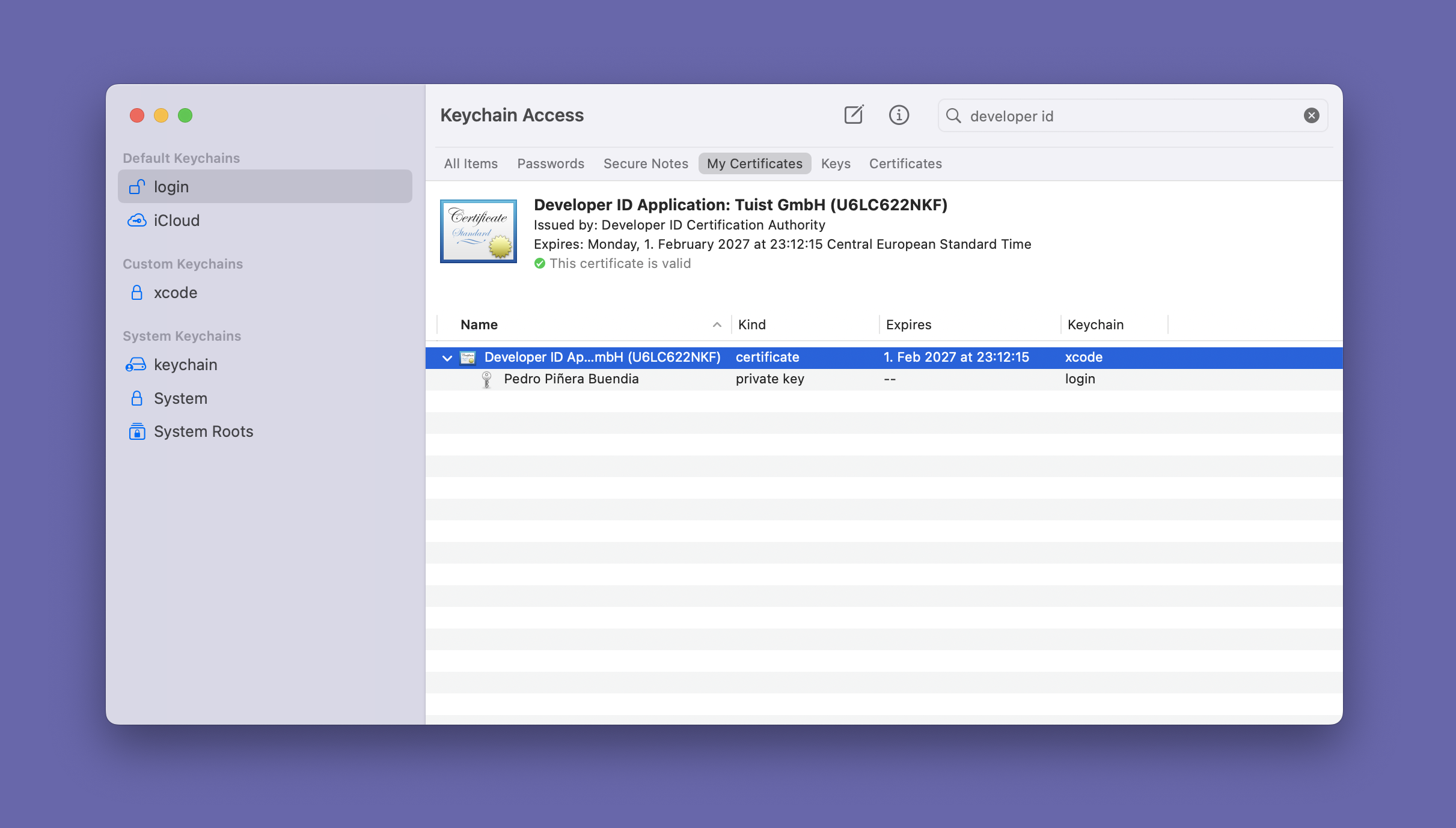This screenshot has width=1456, height=828.
Task: Switch to the Passwords tab
Action: tap(550, 163)
